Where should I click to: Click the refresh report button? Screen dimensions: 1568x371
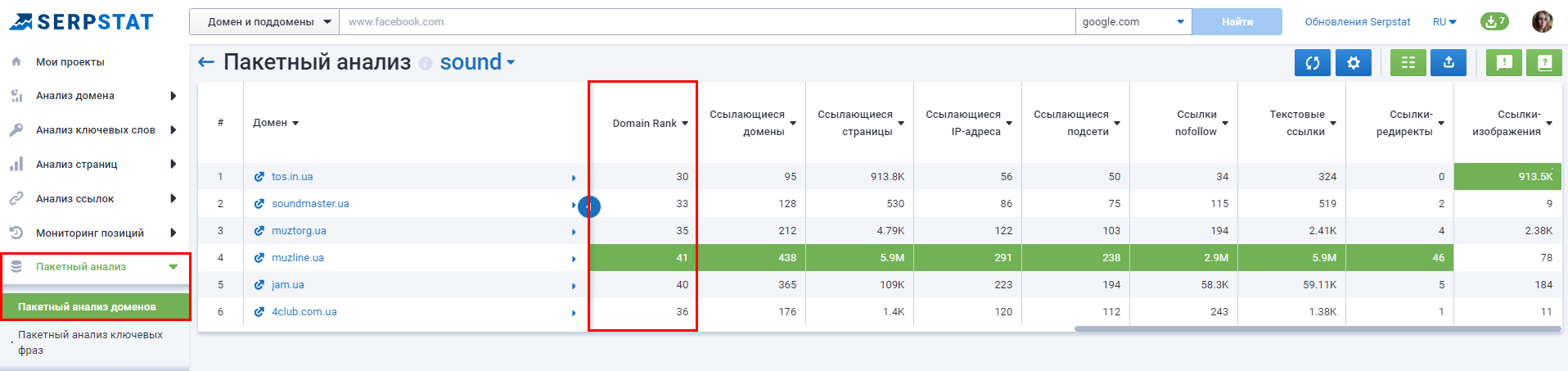[x=1313, y=62]
